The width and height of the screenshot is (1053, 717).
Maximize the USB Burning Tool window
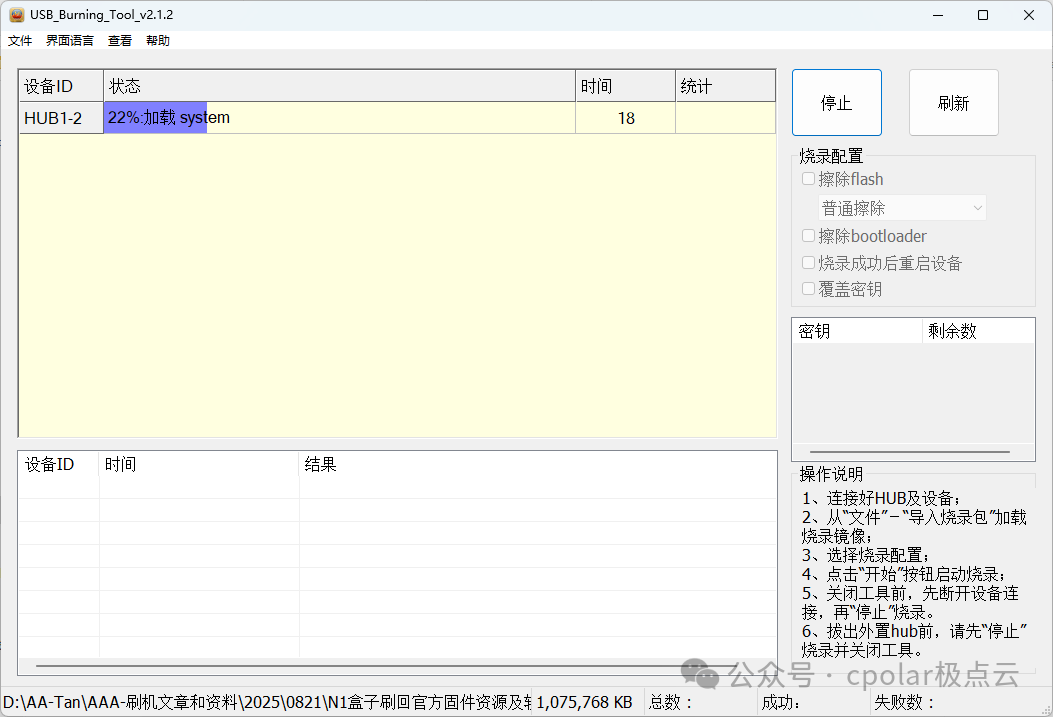coord(983,15)
